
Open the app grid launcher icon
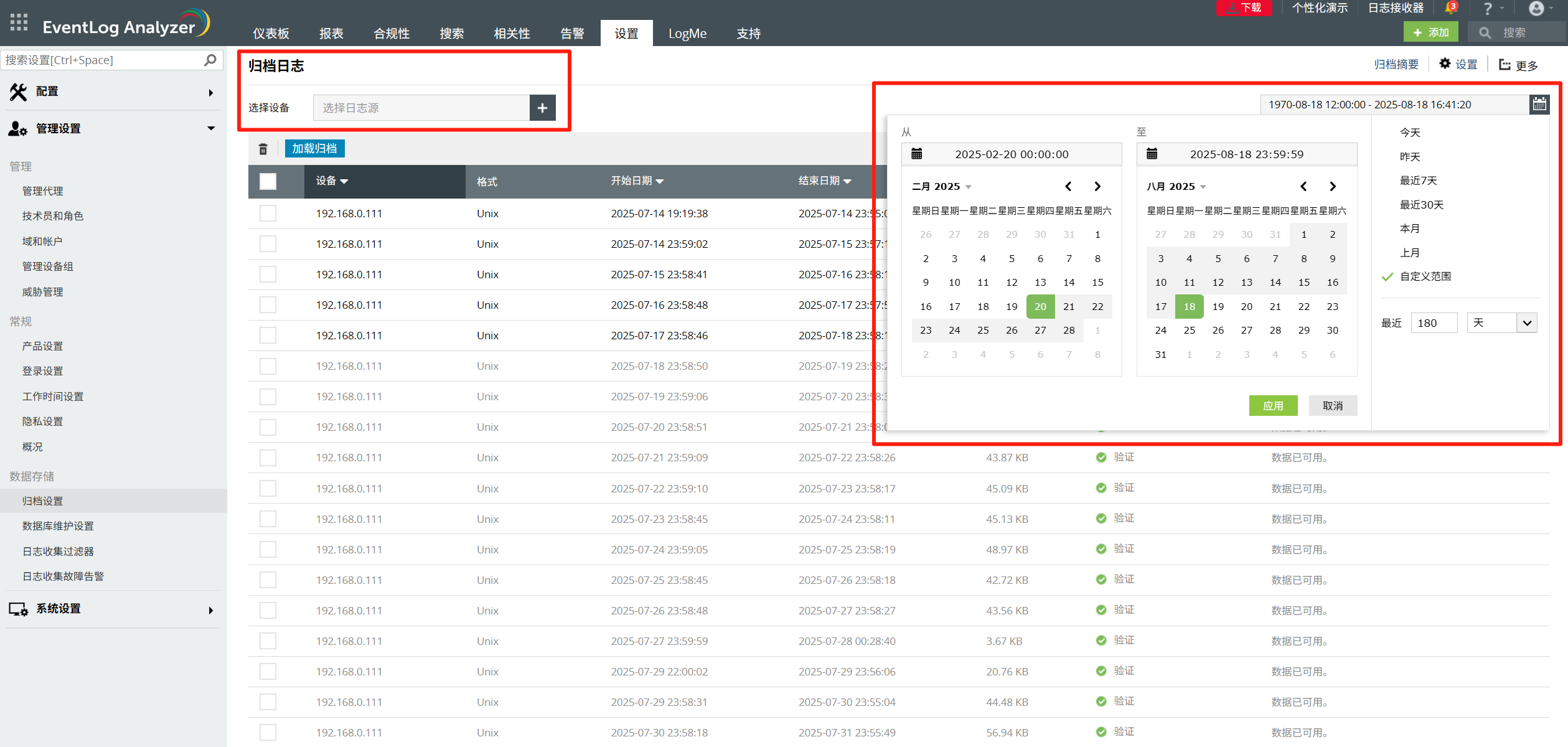click(19, 23)
